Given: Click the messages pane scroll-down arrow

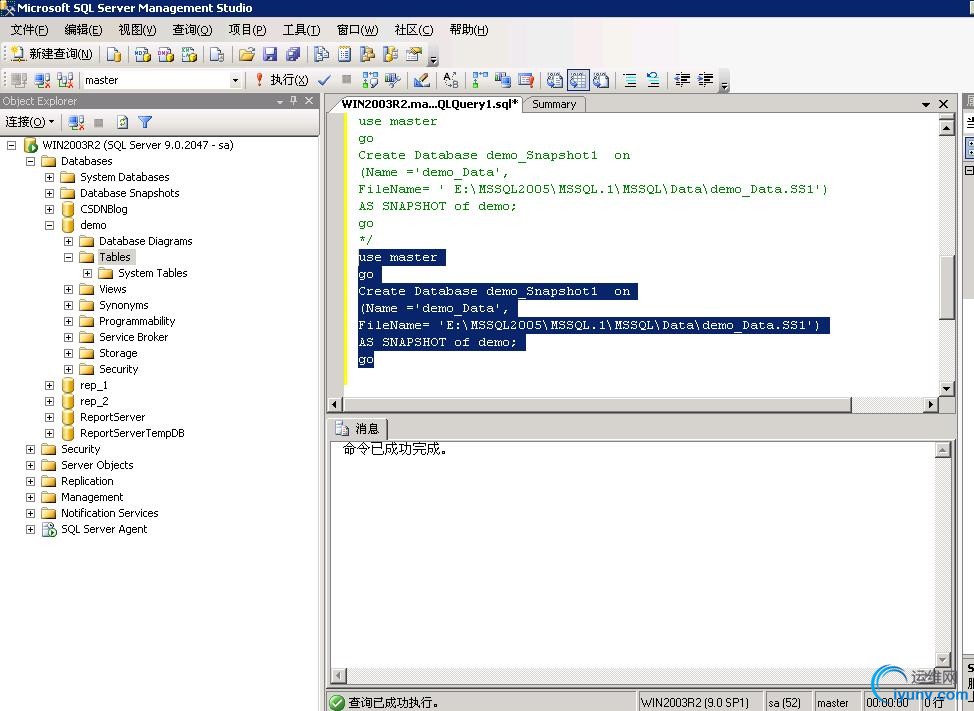Looking at the screenshot, I should (943, 659).
